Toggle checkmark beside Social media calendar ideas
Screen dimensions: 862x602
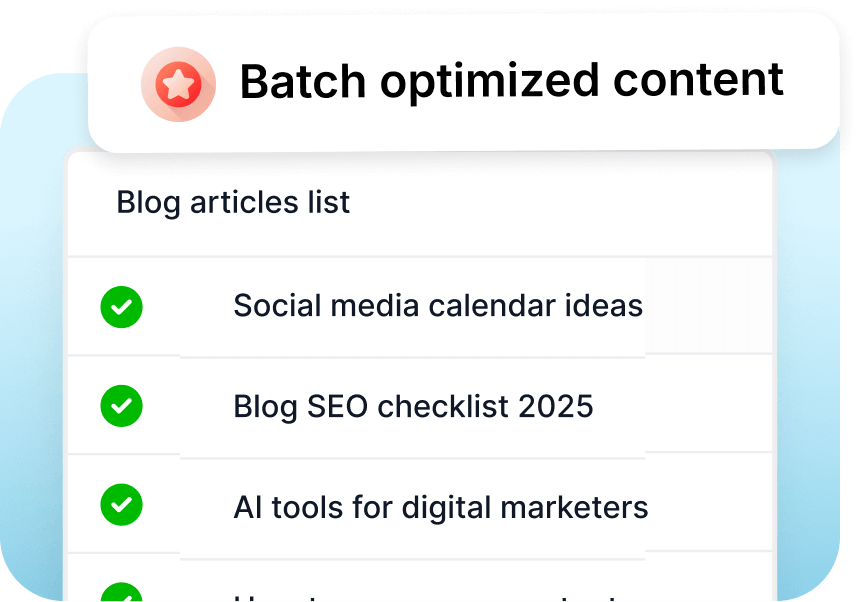click(x=122, y=306)
